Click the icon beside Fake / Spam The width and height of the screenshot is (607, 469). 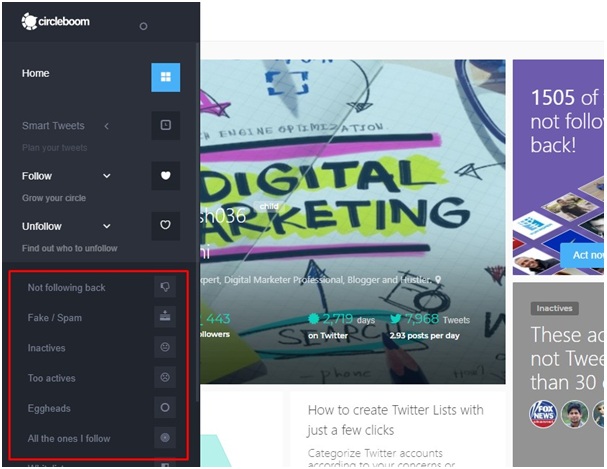(166, 318)
